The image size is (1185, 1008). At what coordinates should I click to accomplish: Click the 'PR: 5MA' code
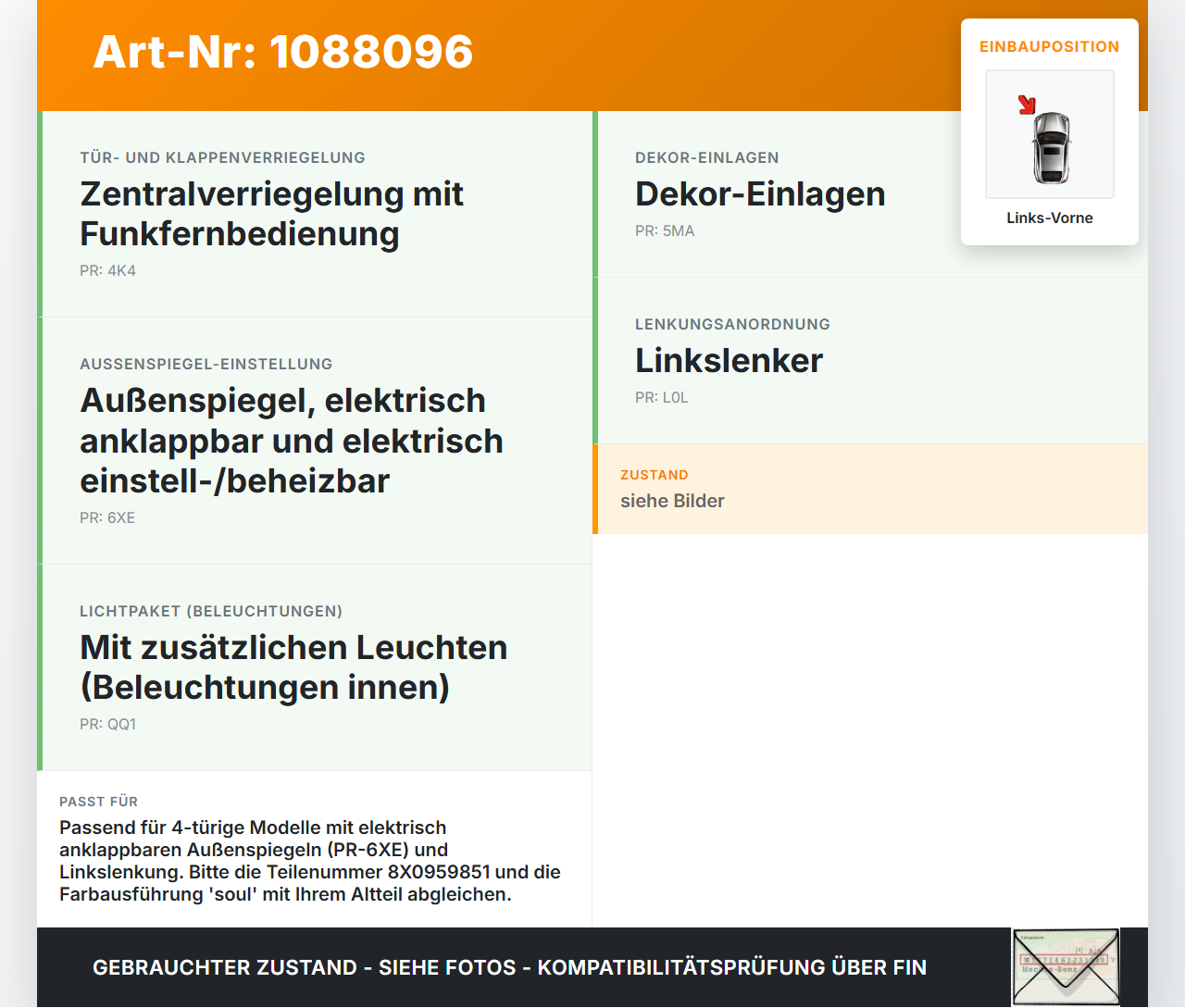point(665,230)
